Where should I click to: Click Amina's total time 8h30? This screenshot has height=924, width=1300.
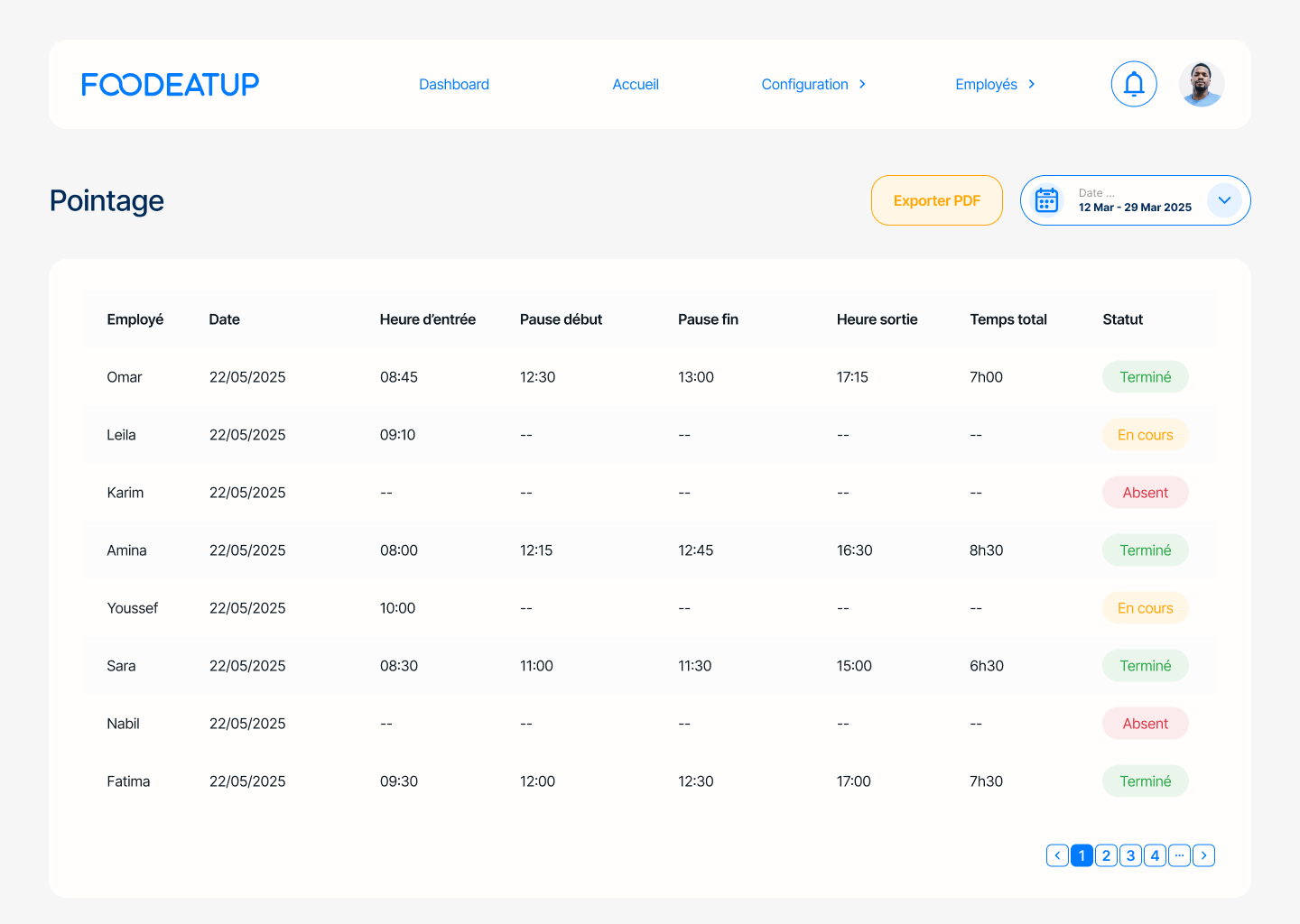pos(986,550)
